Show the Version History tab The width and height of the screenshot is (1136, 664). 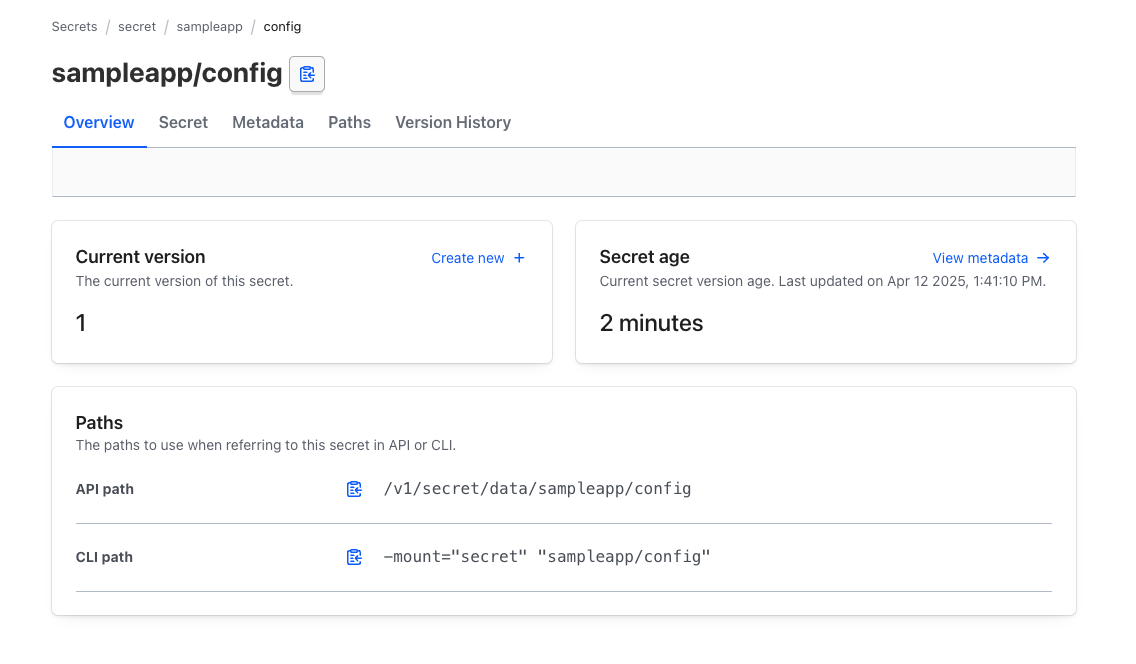point(453,122)
